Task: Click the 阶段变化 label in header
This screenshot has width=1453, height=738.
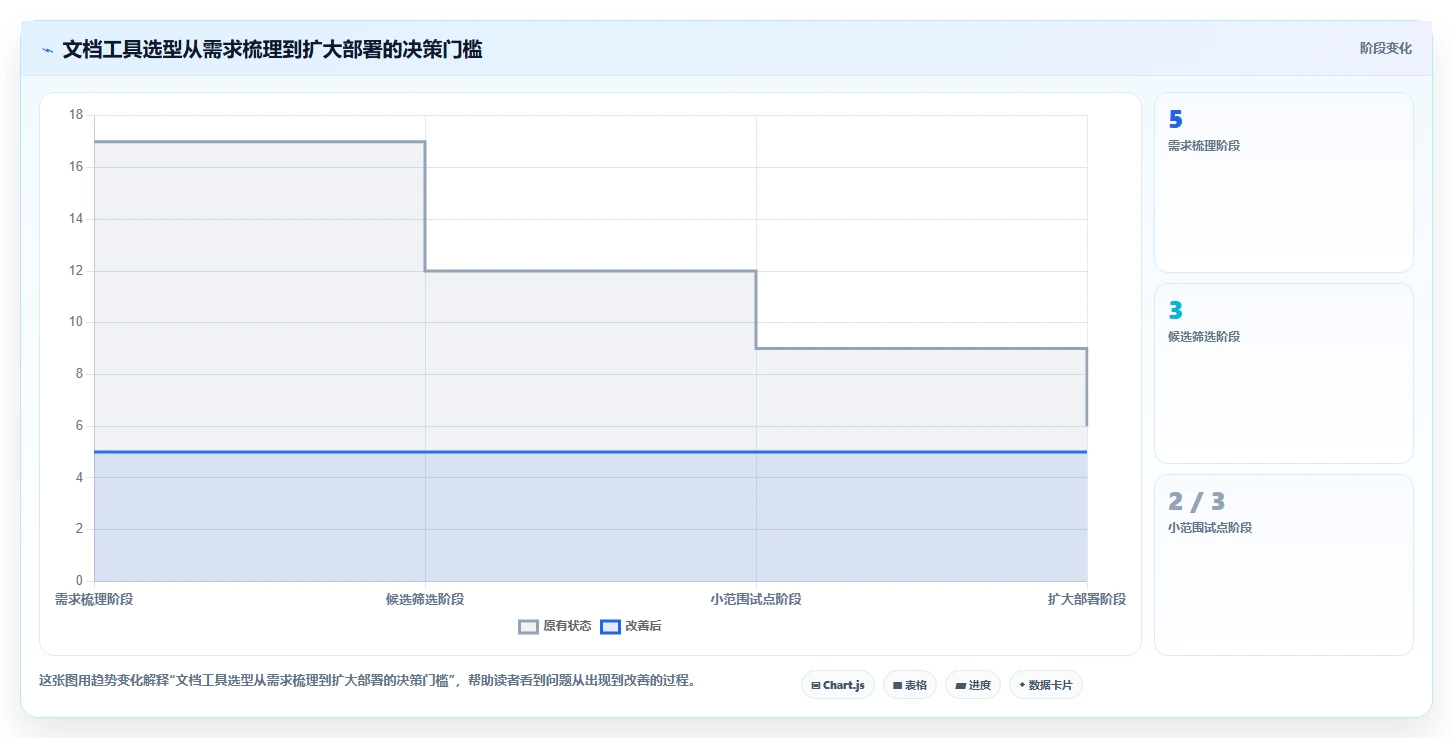Action: (1385, 48)
